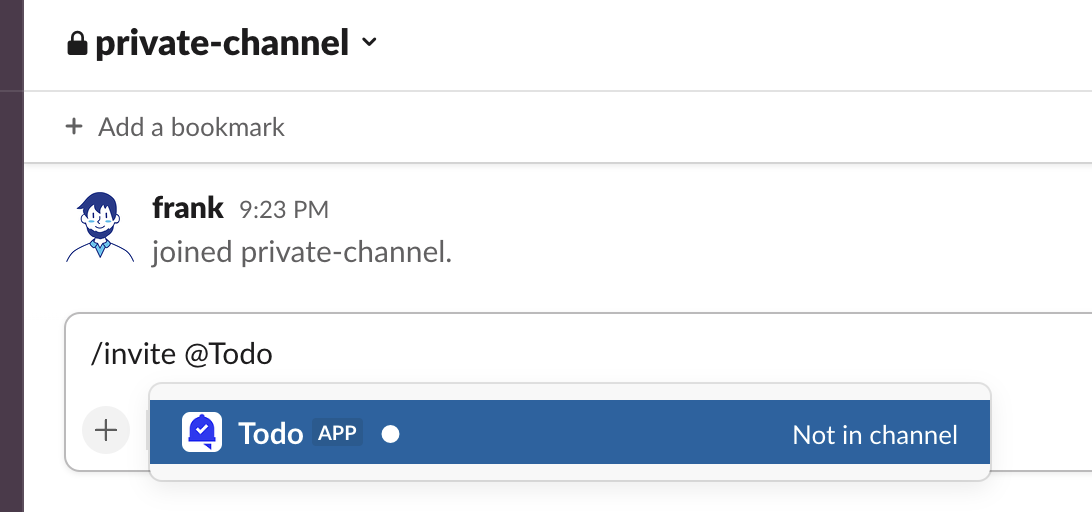Click the /invite command text in composer
Image resolution: width=1092 pixels, height=512 pixels.
coord(134,354)
